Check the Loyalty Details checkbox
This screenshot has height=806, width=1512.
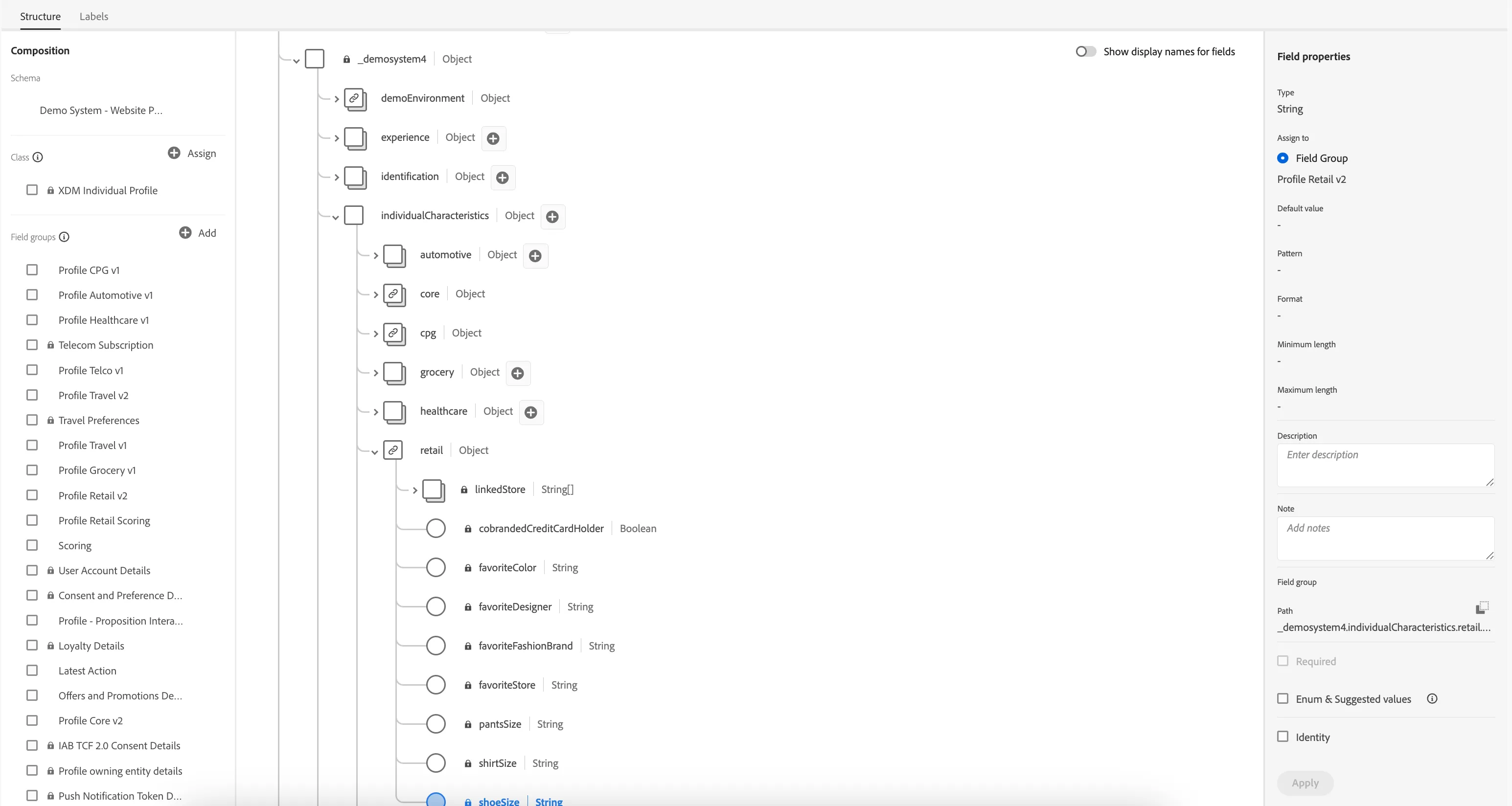pos(32,645)
